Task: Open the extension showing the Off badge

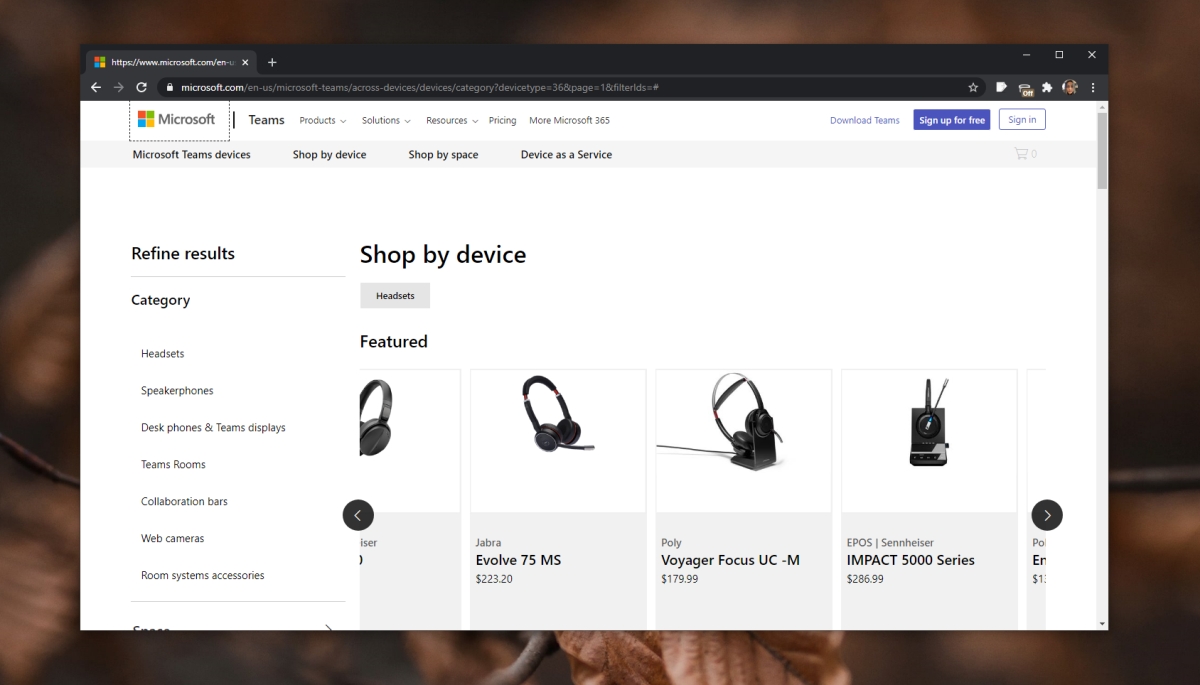Action: pos(1025,88)
